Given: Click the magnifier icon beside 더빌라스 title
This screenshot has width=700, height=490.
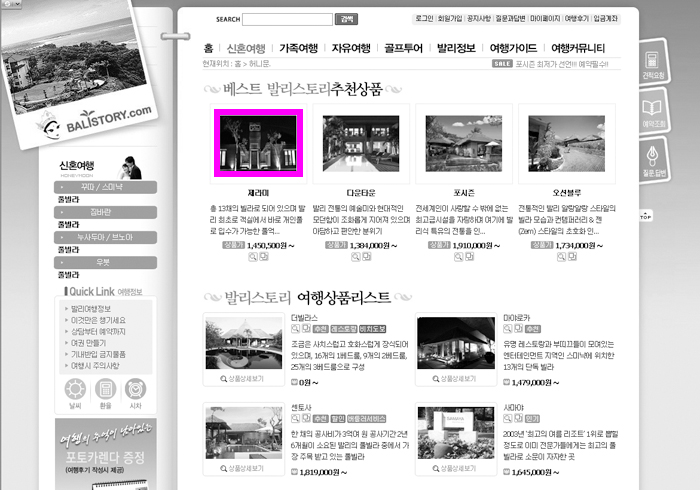Looking at the screenshot, I should (x=296, y=327).
